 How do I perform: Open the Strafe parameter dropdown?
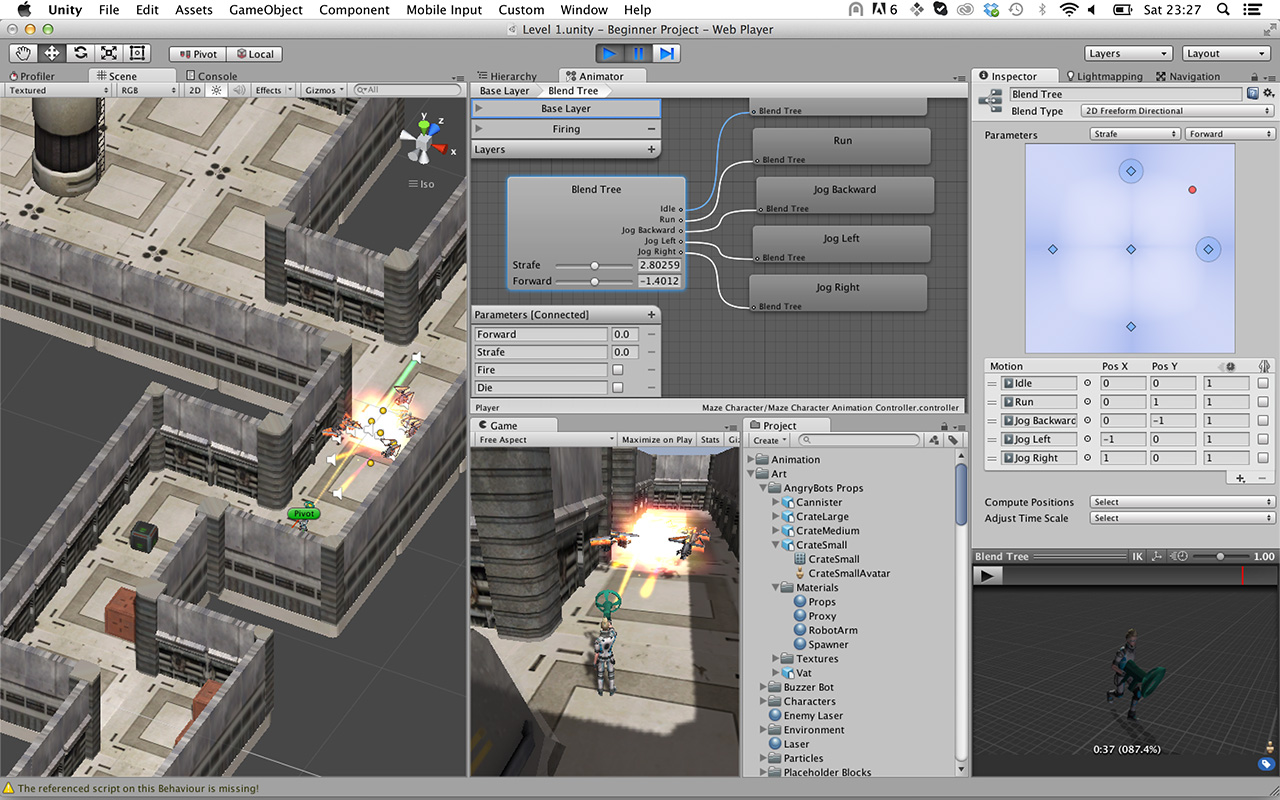(x=1135, y=134)
